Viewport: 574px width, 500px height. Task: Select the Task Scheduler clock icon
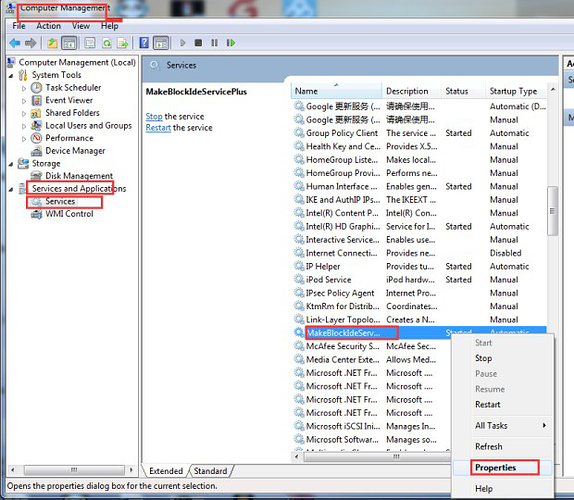coord(37,88)
